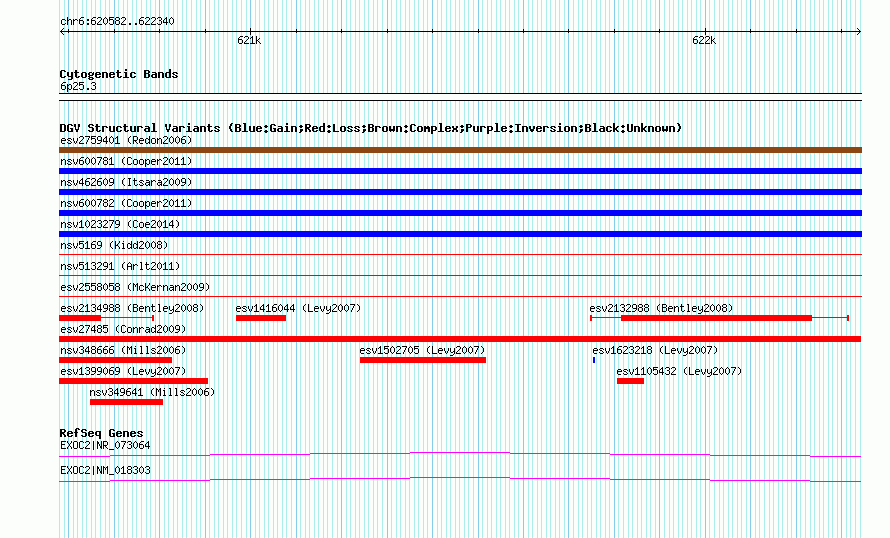Click the red esv1399069 loss bar
The width and height of the screenshot is (890, 538).
click(x=133, y=381)
